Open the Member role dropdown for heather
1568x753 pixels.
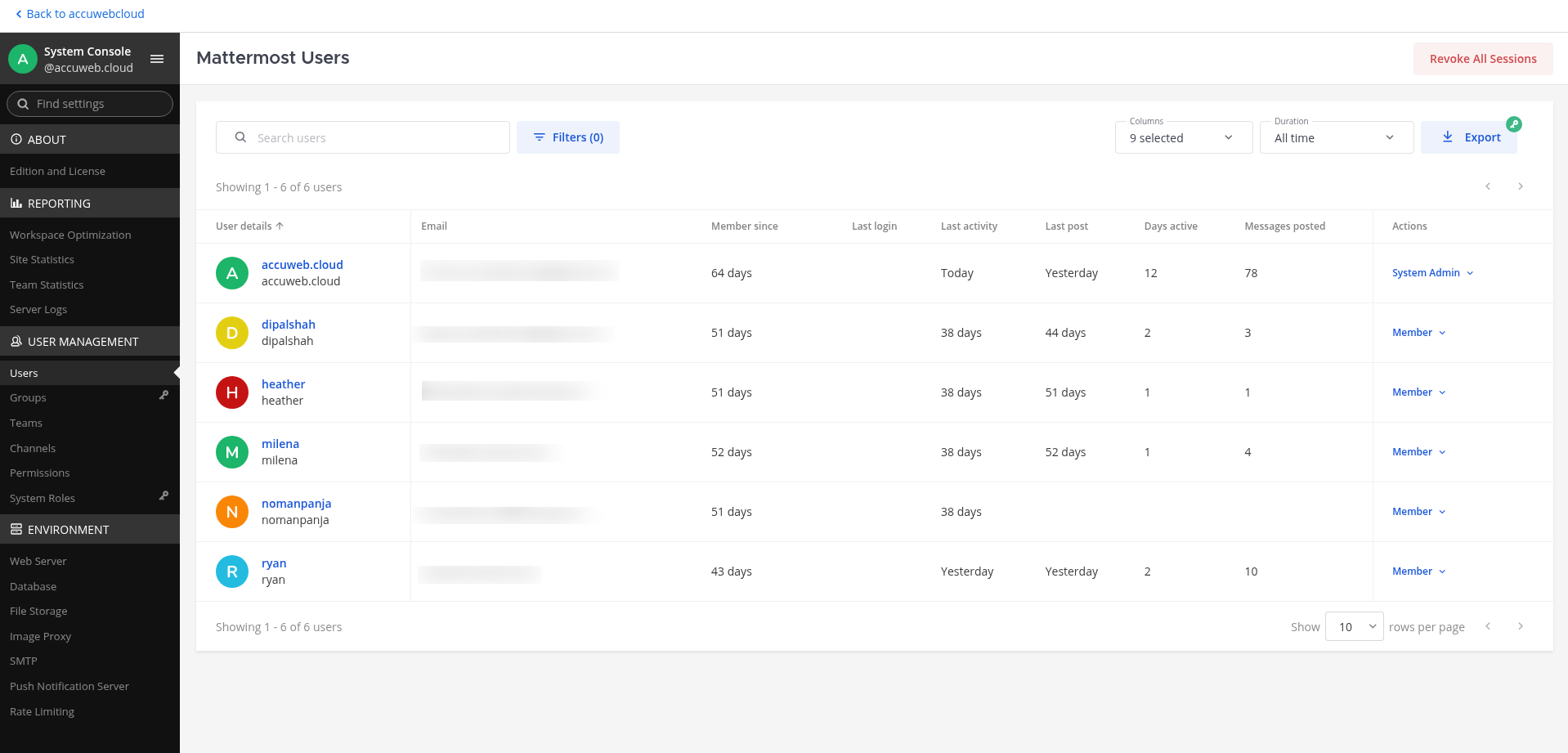click(x=1418, y=392)
